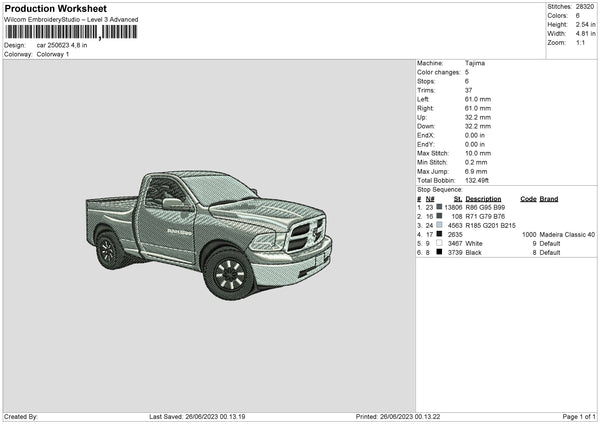The width and height of the screenshot is (600, 424).
Task: Click the Color changes value 5
Action: coord(467,72)
